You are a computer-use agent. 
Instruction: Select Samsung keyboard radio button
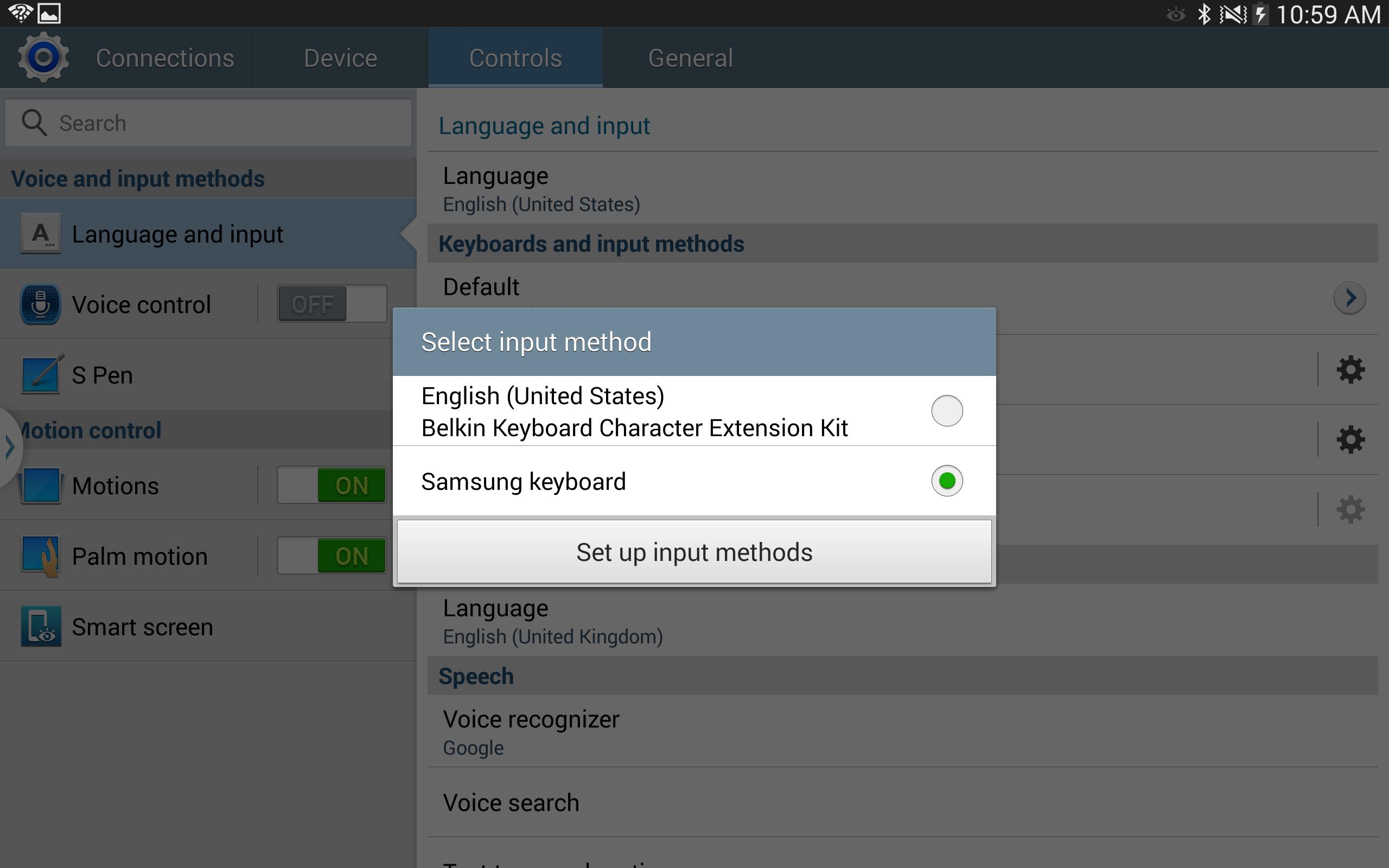(x=945, y=482)
